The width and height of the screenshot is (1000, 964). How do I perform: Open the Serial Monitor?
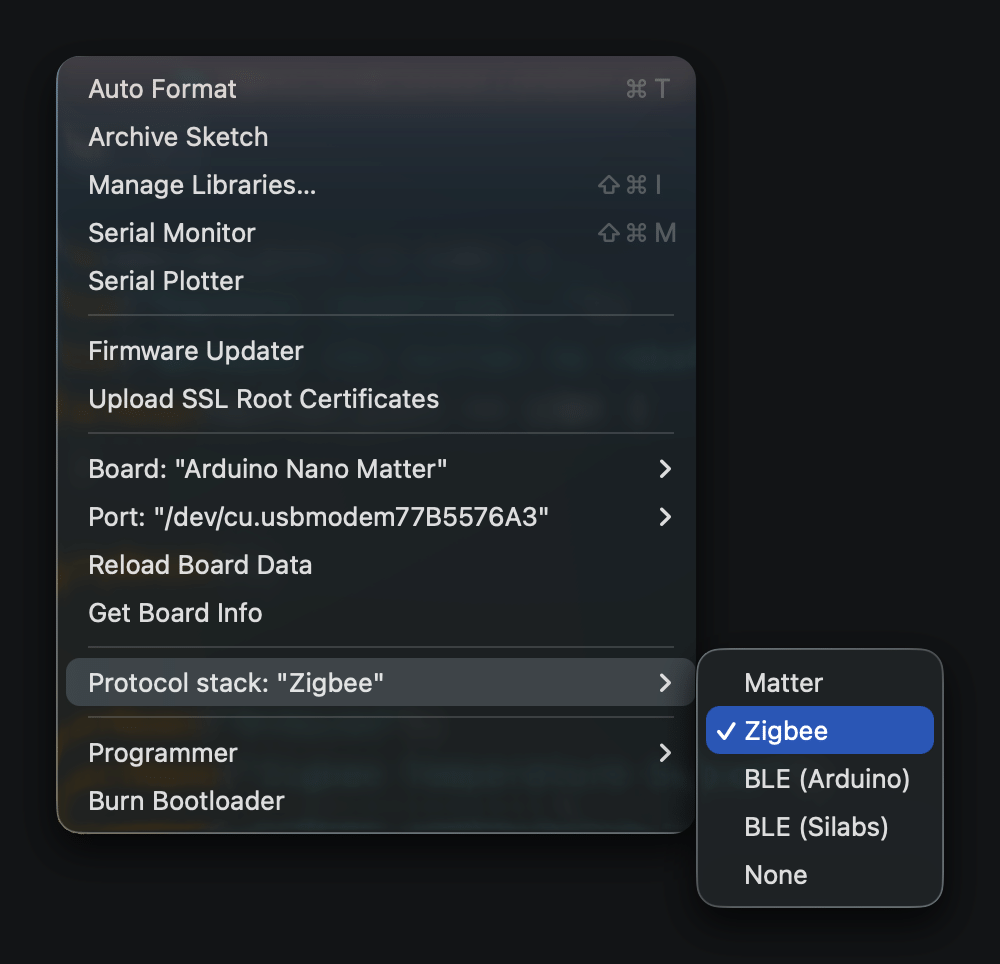tap(380, 233)
